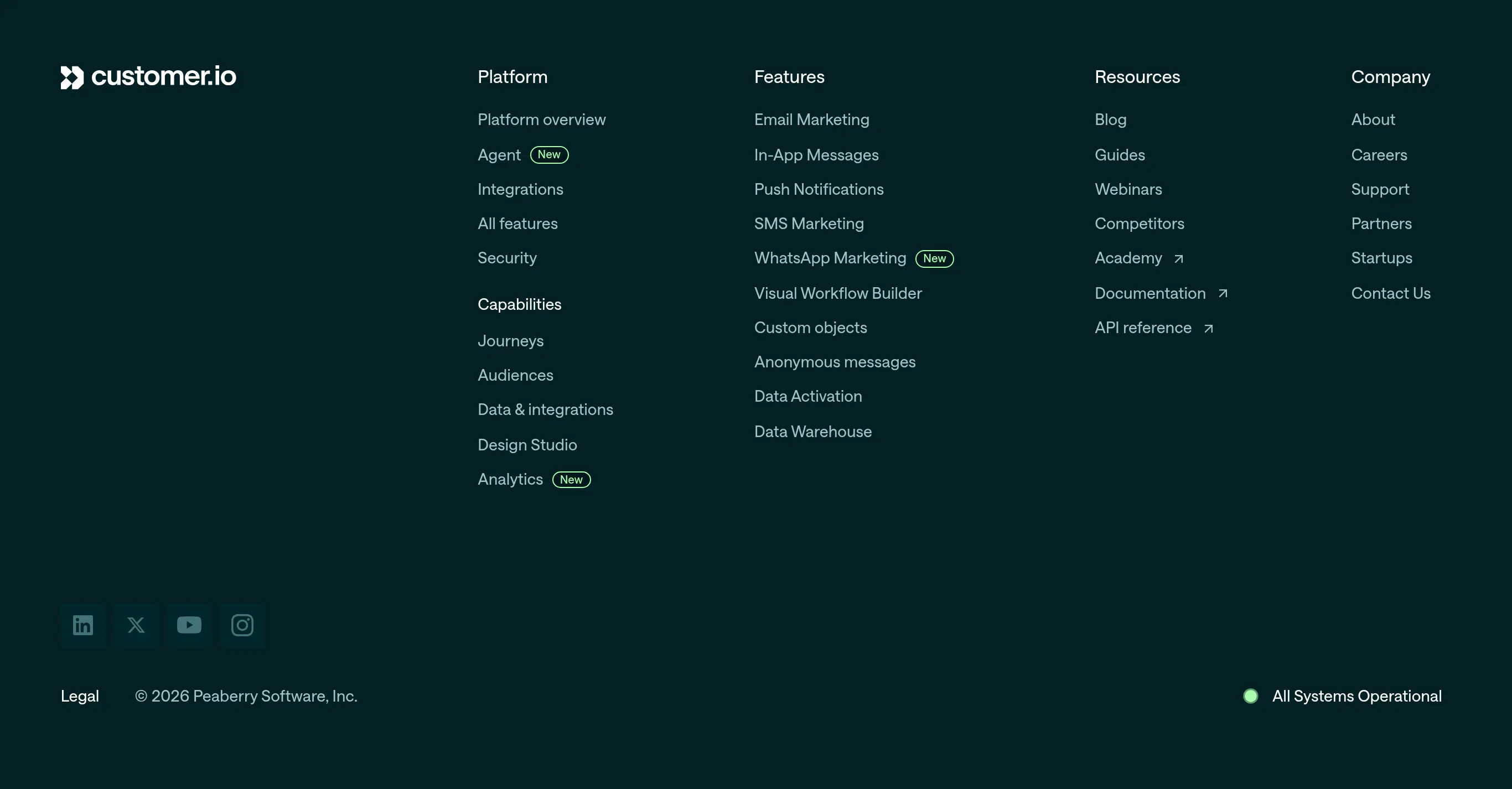
Task: Click the external arrow beside API reference
Action: (x=1209, y=329)
